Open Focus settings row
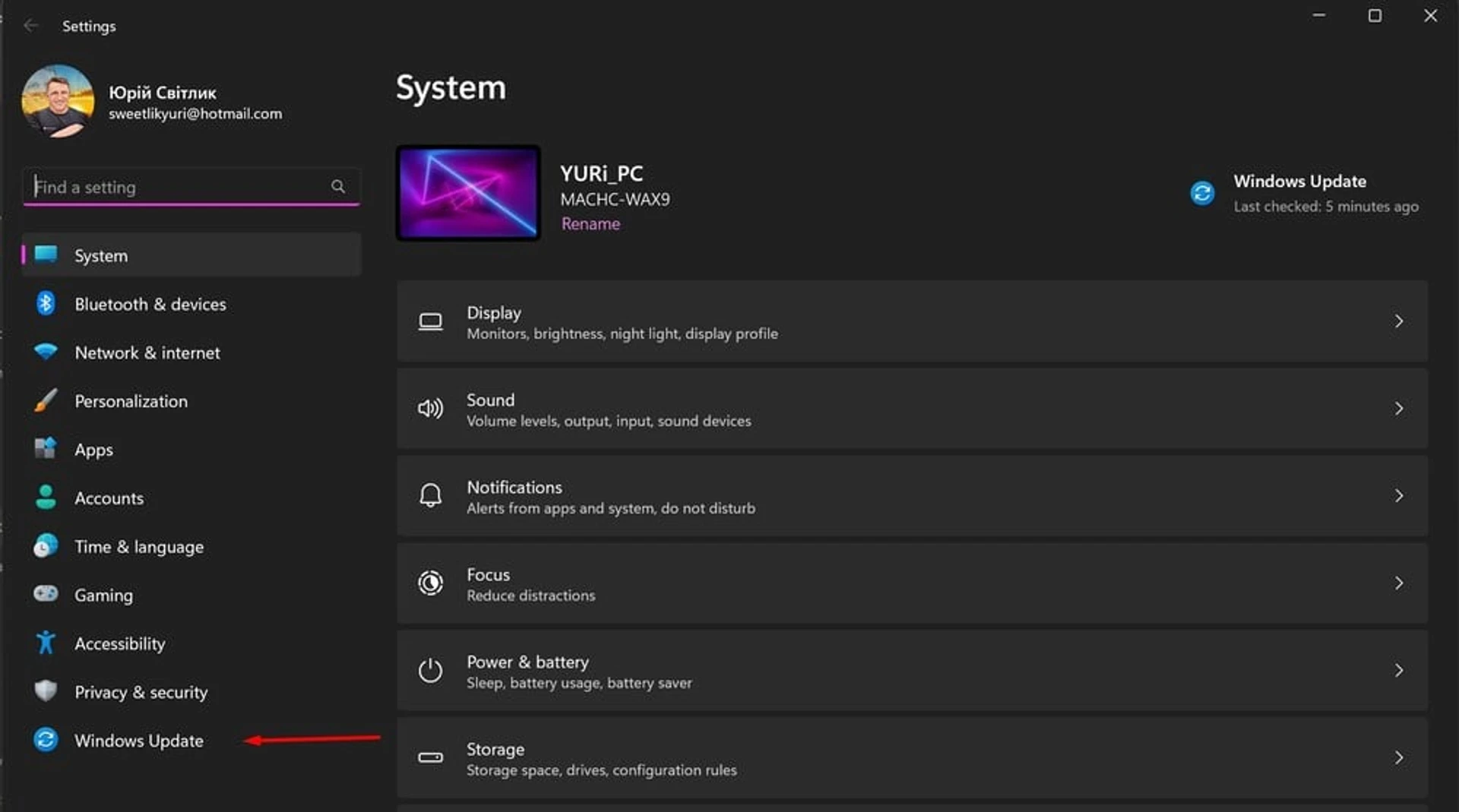 (x=912, y=583)
